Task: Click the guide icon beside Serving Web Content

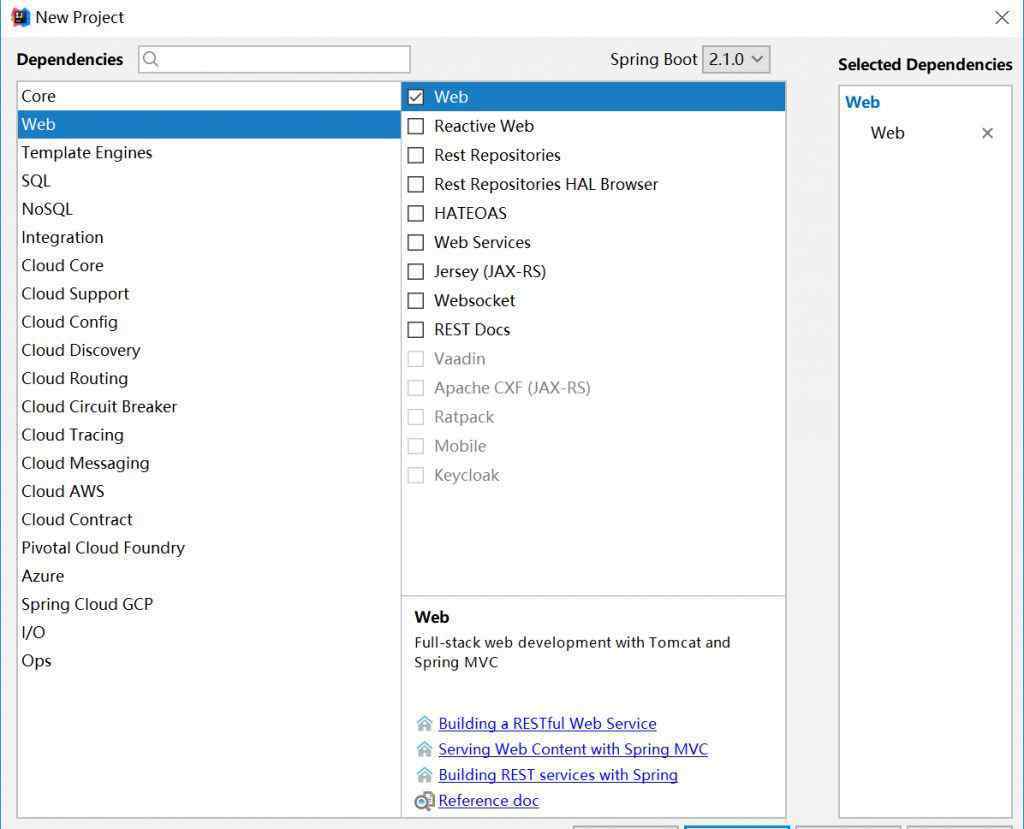Action: (x=424, y=749)
